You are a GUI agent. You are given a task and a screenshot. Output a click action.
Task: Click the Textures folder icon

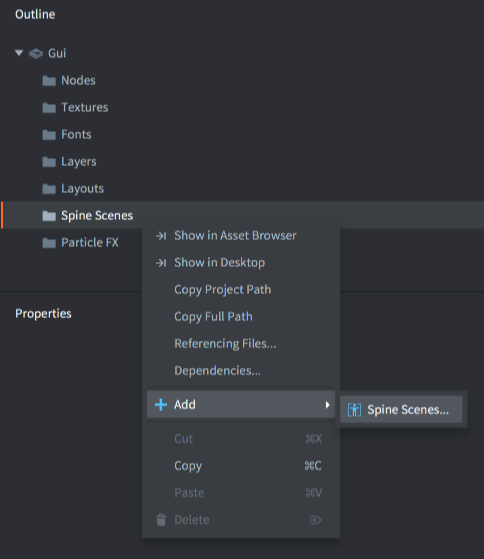click(49, 108)
